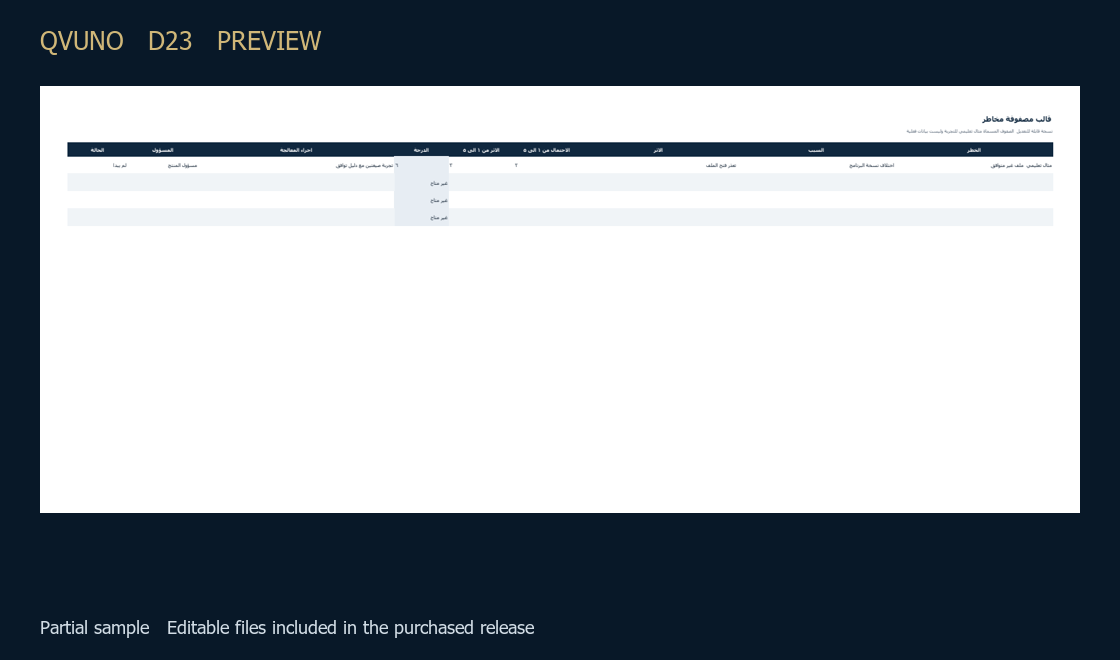Click the cell 'تجربة صيغتين مع دليل توافق'

click(364, 166)
